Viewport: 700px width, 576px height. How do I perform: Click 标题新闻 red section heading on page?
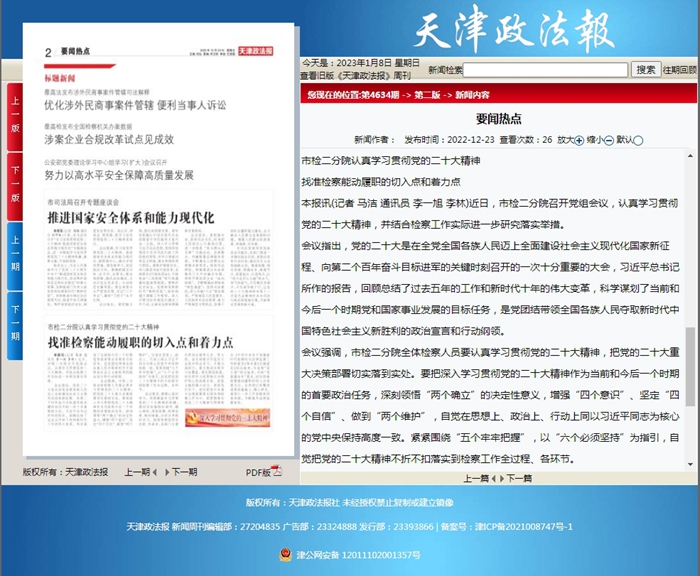point(59,79)
